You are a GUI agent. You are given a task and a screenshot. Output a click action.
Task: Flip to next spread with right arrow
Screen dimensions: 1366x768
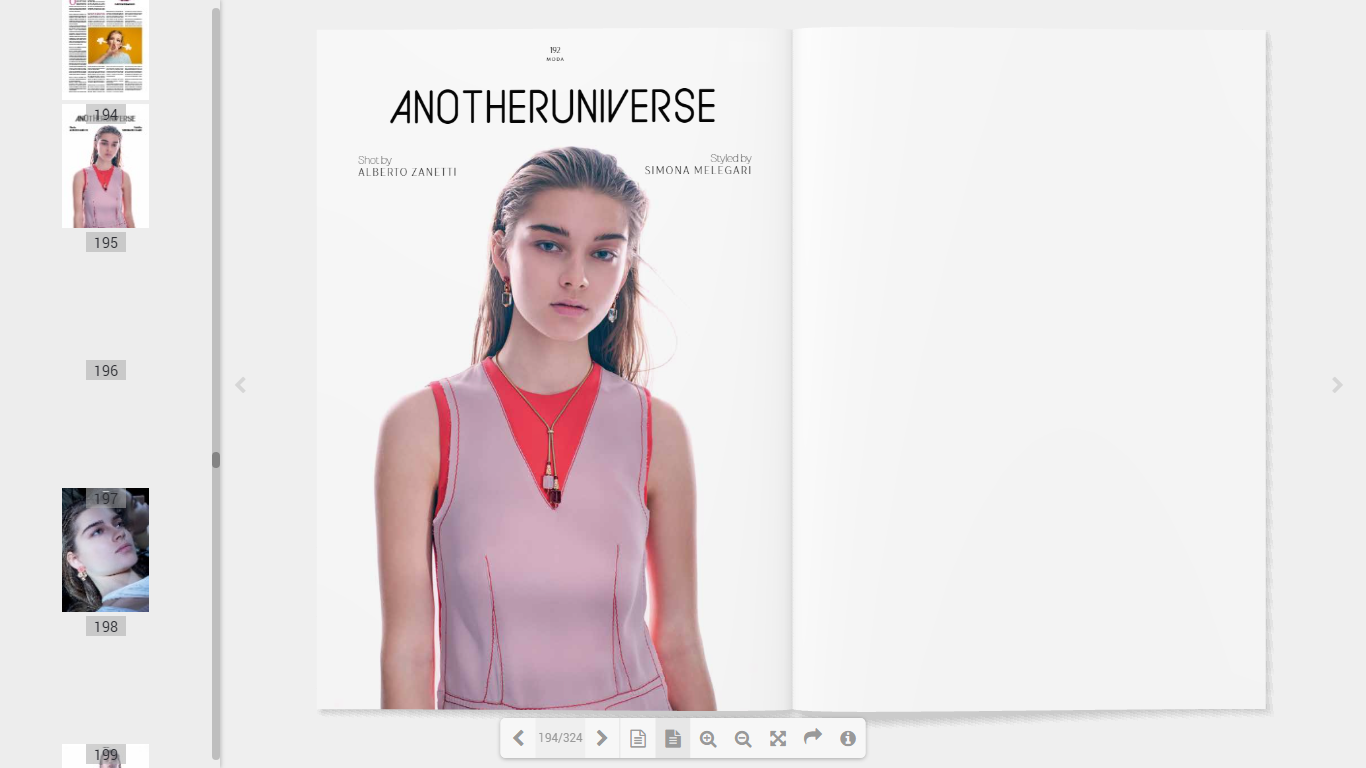tap(1337, 385)
